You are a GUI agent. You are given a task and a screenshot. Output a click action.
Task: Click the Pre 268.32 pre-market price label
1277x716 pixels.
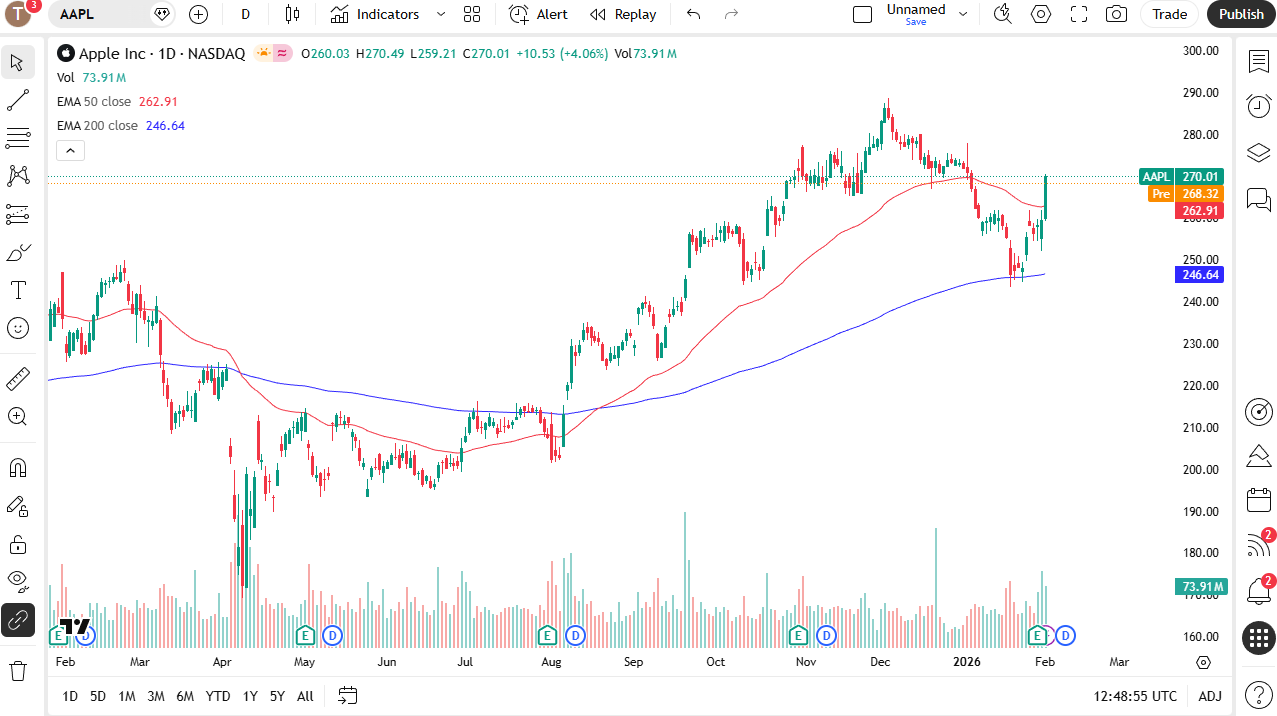pyautogui.click(x=1186, y=194)
